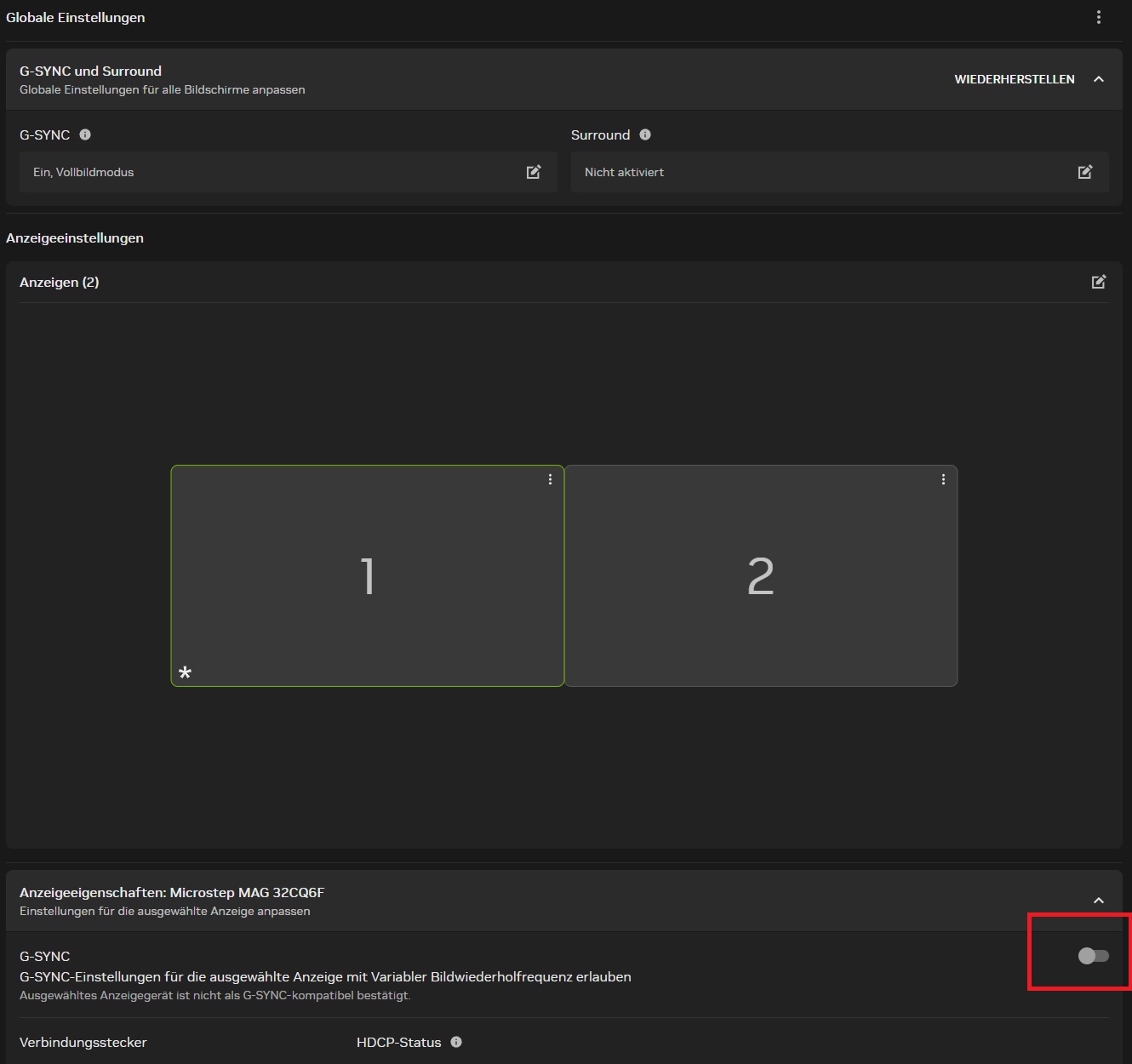Click the 'Anzeigeeinstellungen' heading text
The width and height of the screenshot is (1132, 1064).
click(75, 237)
